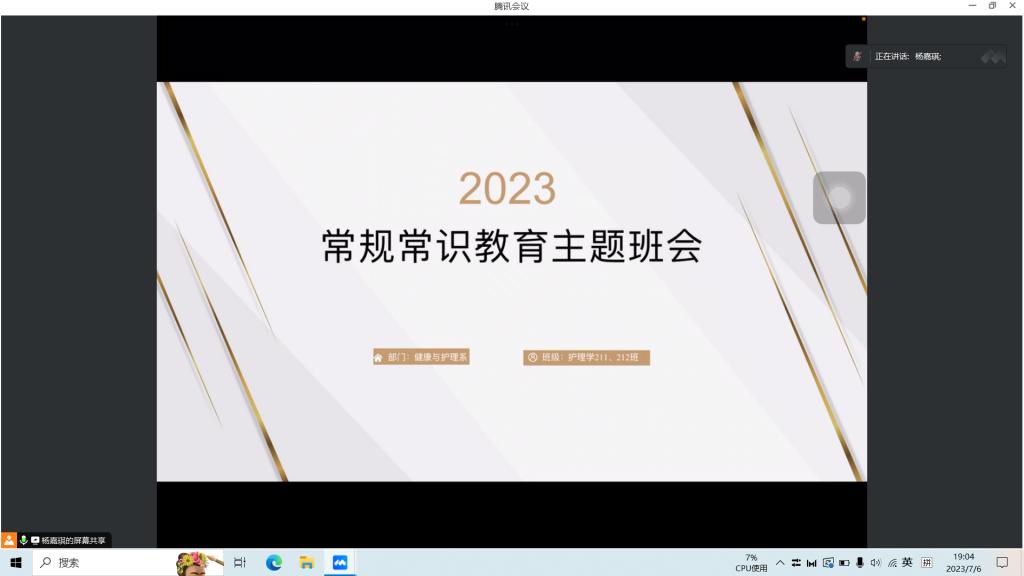This screenshot has width=1024, height=576.
Task: Open the Windows Start menu
Action: pyautogui.click(x=16, y=563)
